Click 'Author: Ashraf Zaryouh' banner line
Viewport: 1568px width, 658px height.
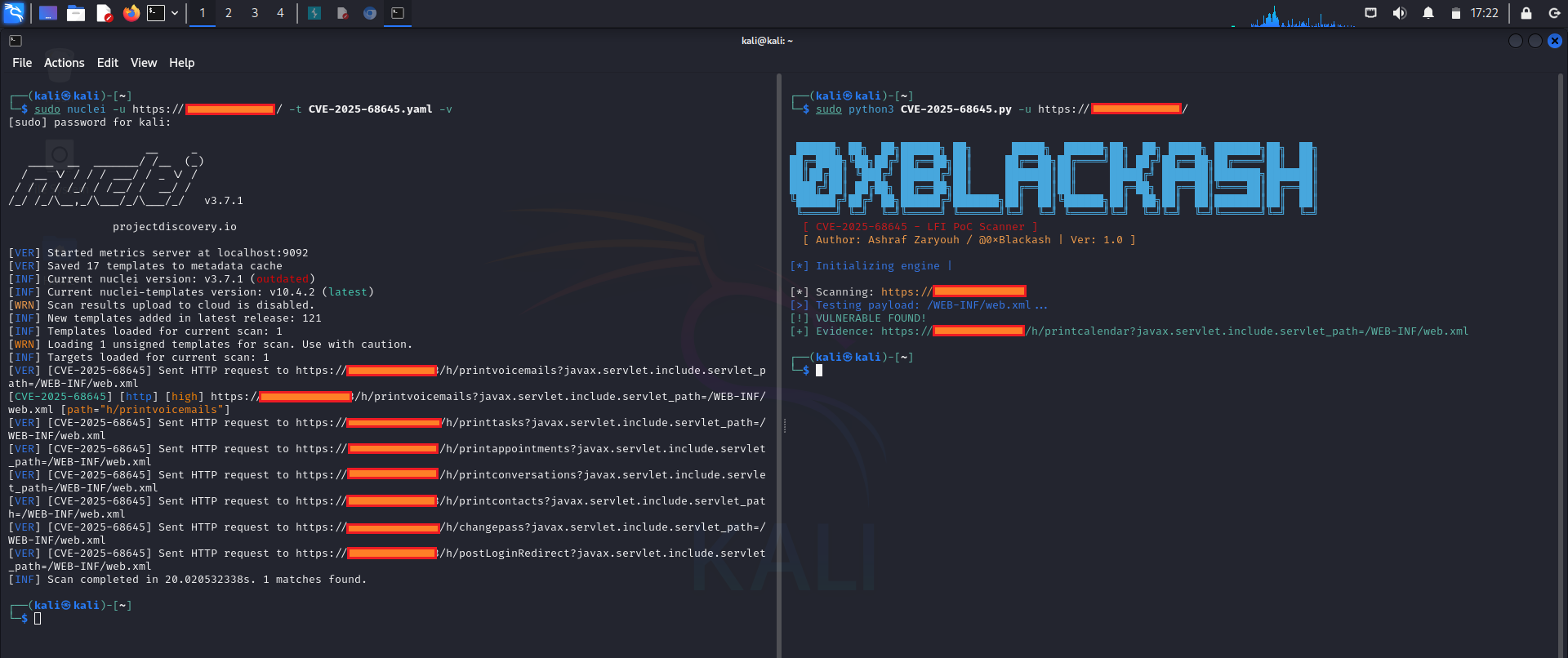click(969, 240)
